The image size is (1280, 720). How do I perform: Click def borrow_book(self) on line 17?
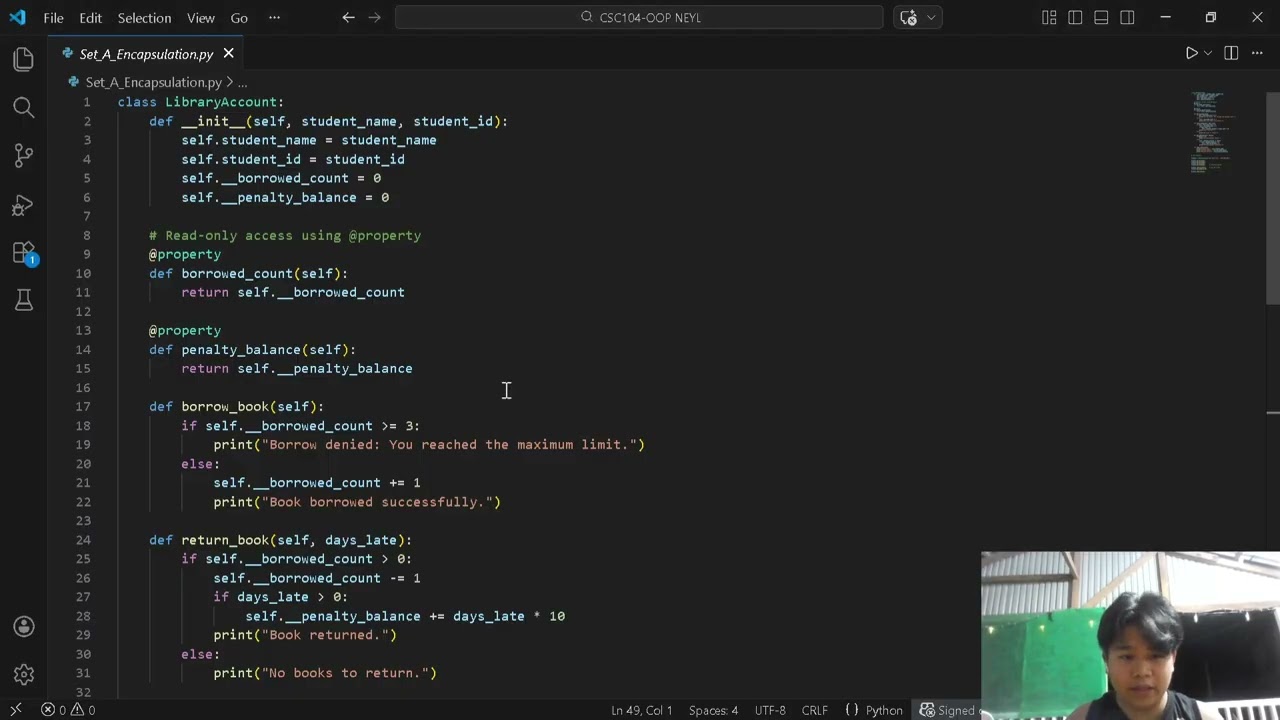coord(236,406)
